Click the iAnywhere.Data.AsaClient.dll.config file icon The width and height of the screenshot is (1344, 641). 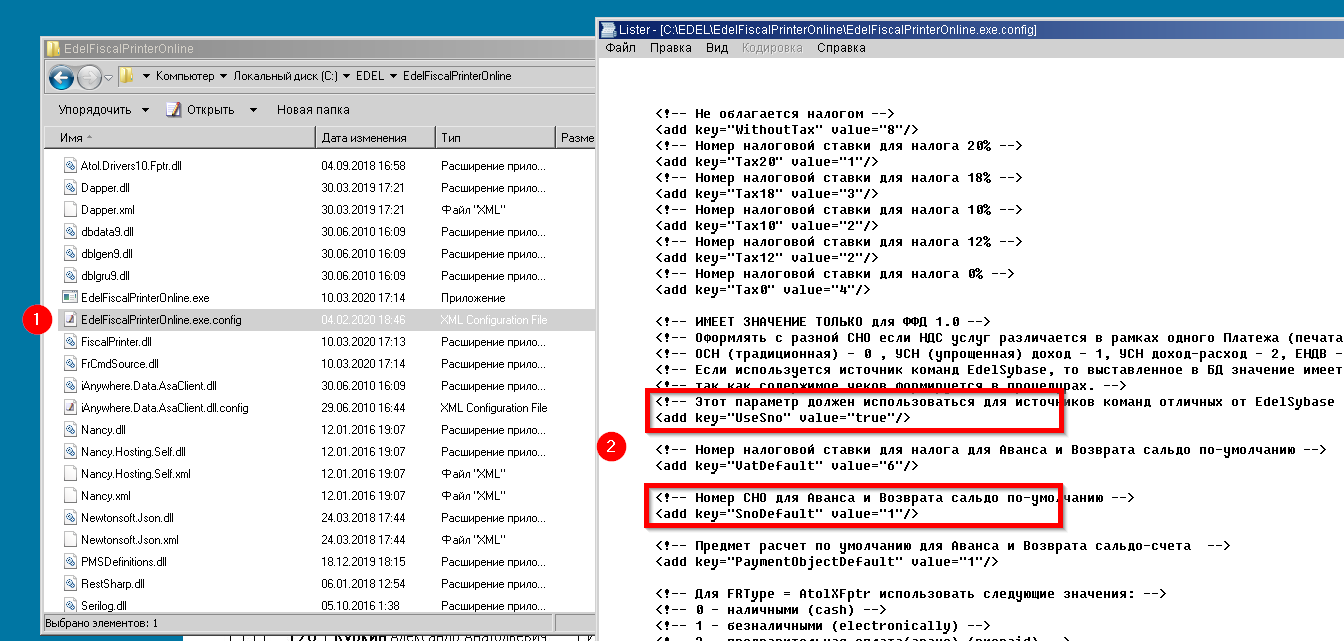click(x=70, y=408)
